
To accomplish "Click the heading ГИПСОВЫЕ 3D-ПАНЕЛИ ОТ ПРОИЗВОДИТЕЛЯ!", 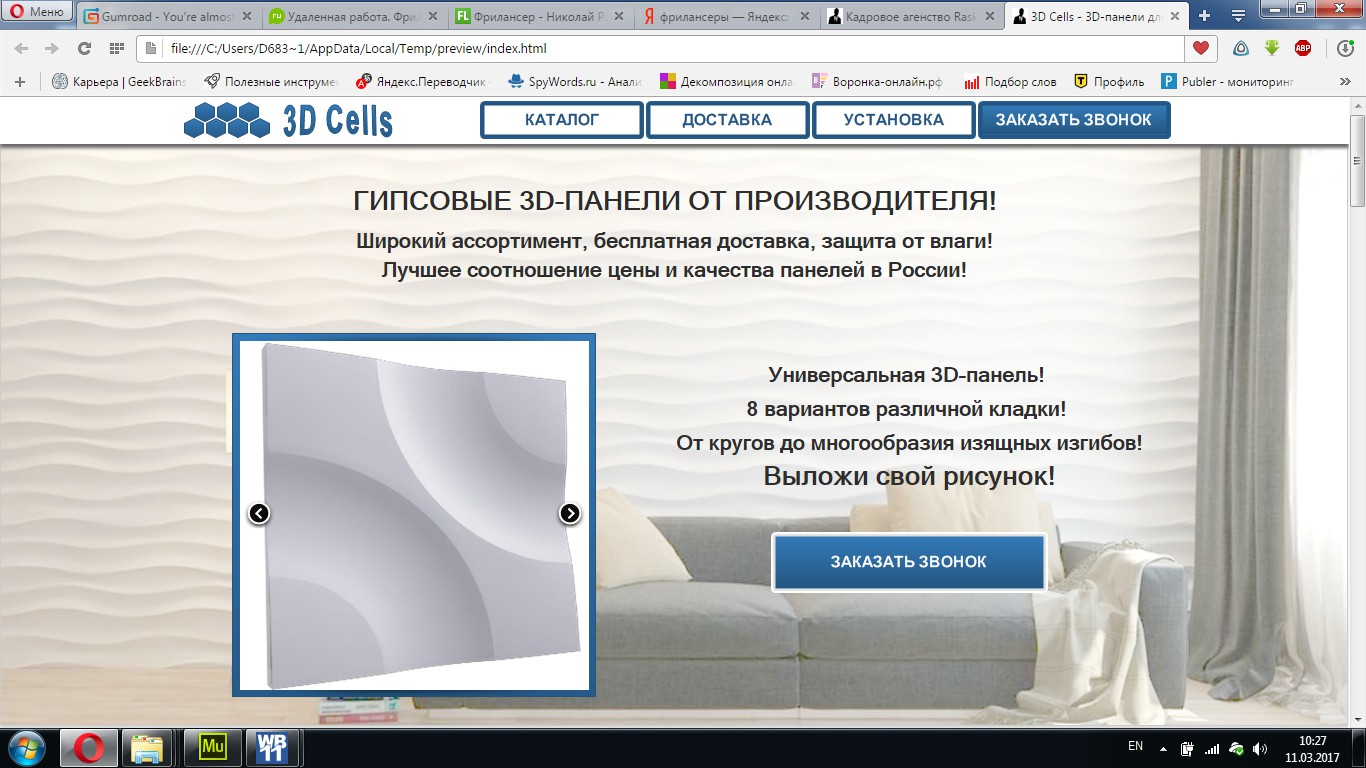I will (675, 201).
